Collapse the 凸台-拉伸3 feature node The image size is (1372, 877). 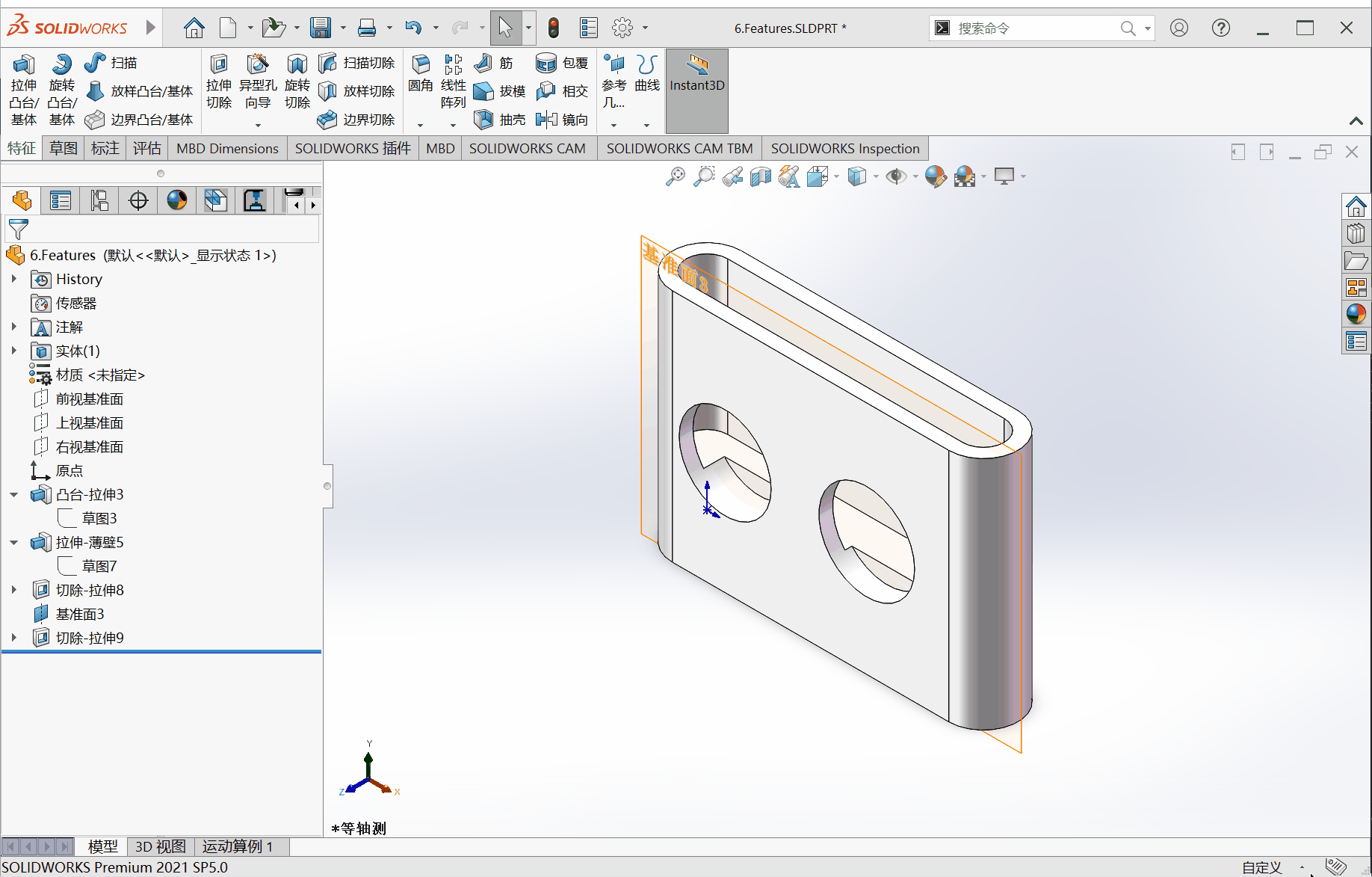click(14, 494)
